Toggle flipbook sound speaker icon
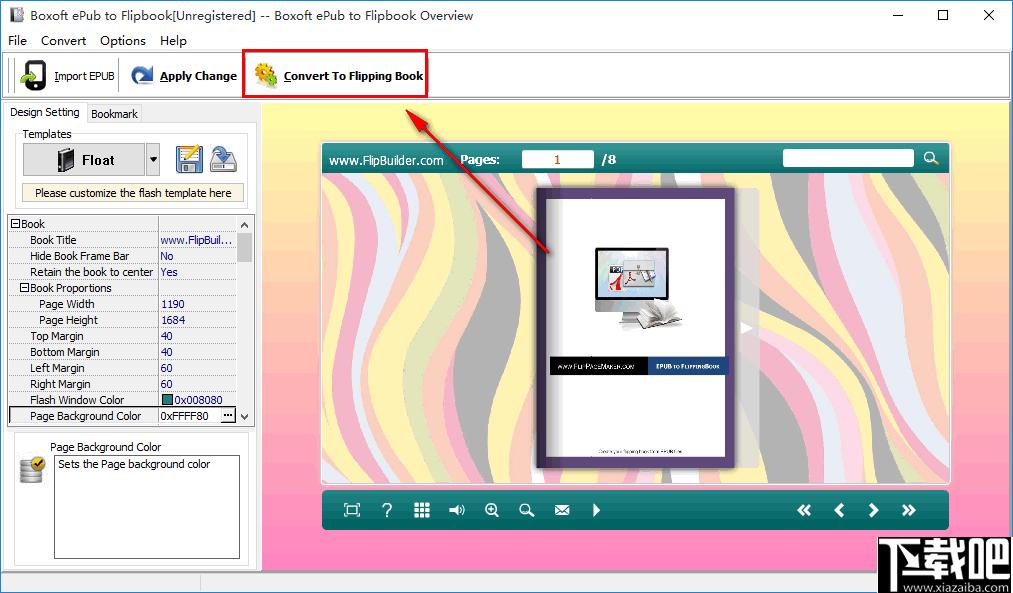 tap(457, 510)
